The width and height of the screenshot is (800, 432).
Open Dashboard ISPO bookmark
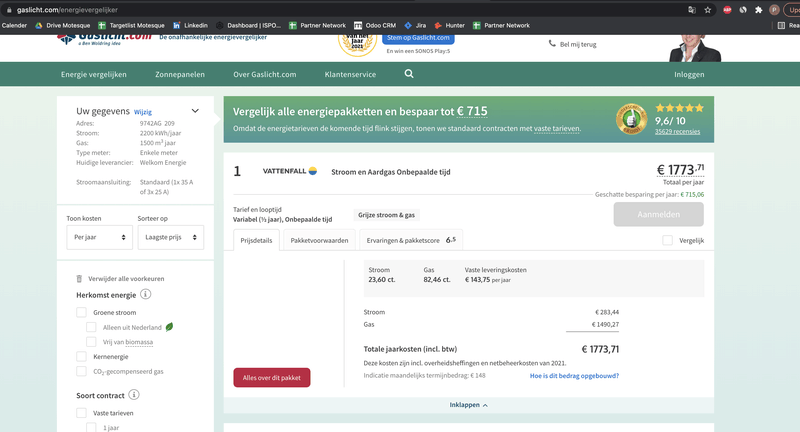click(248, 26)
